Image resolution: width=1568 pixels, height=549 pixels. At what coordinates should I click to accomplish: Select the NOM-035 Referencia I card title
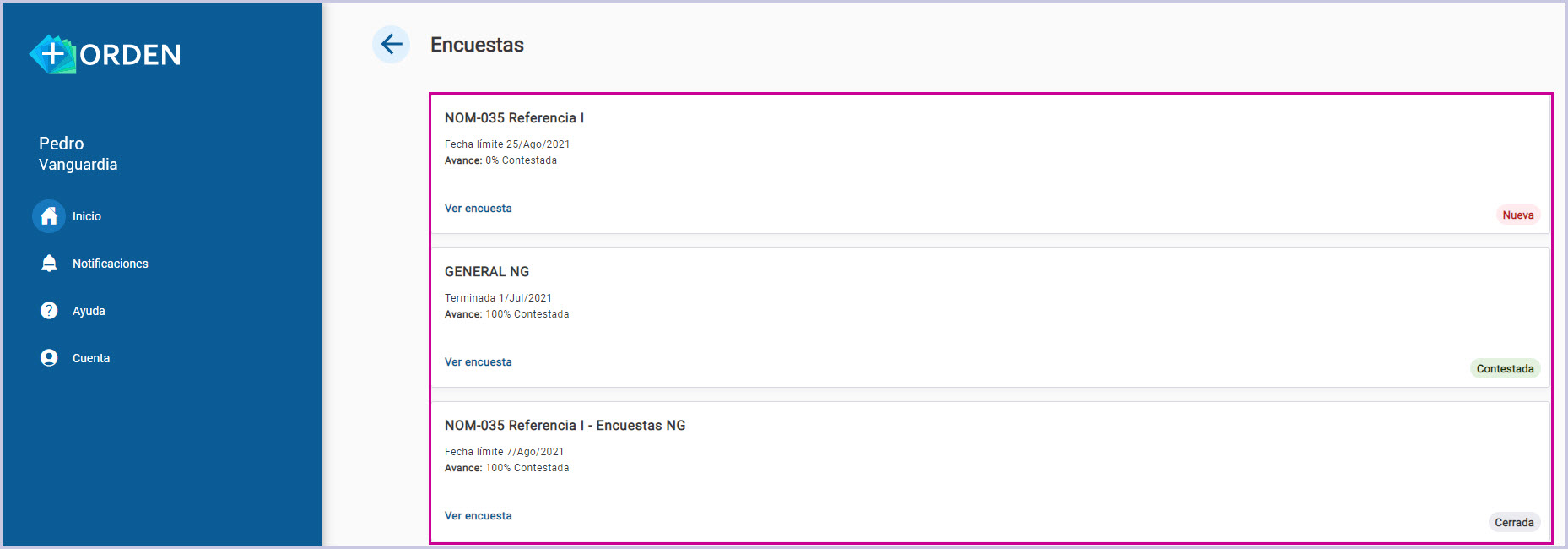point(514,118)
